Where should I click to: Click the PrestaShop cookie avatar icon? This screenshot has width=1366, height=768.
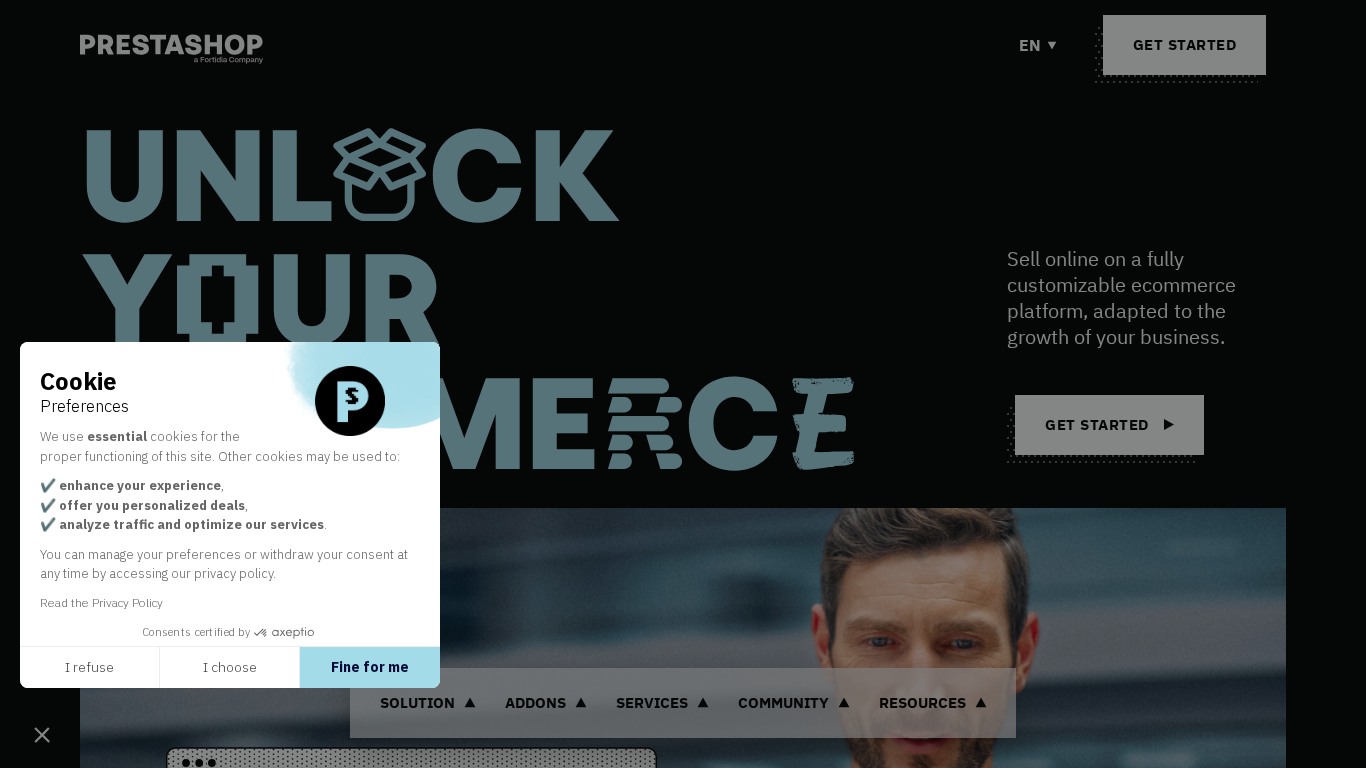(x=350, y=401)
